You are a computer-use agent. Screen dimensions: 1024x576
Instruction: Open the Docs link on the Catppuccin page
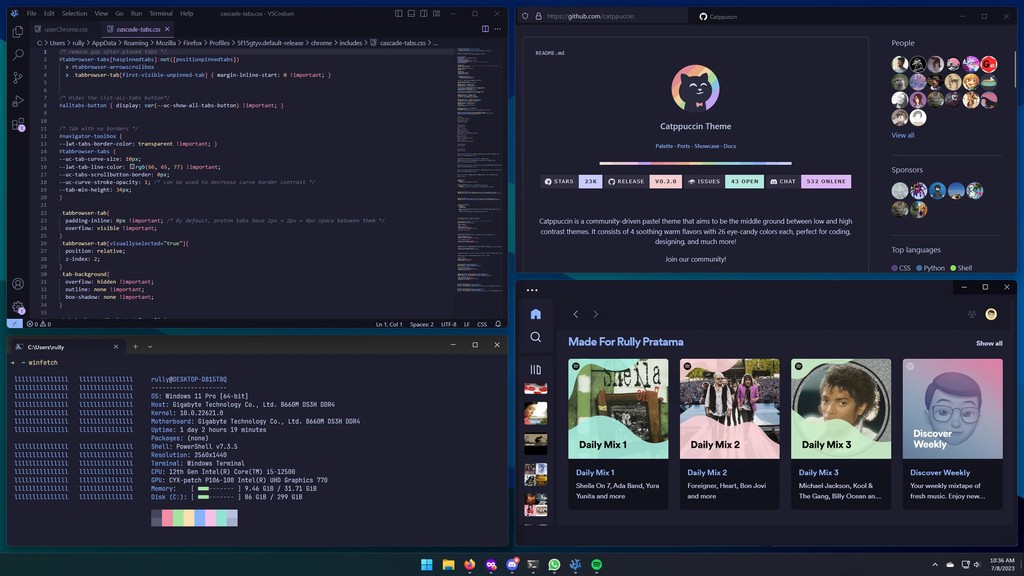point(730,146)
